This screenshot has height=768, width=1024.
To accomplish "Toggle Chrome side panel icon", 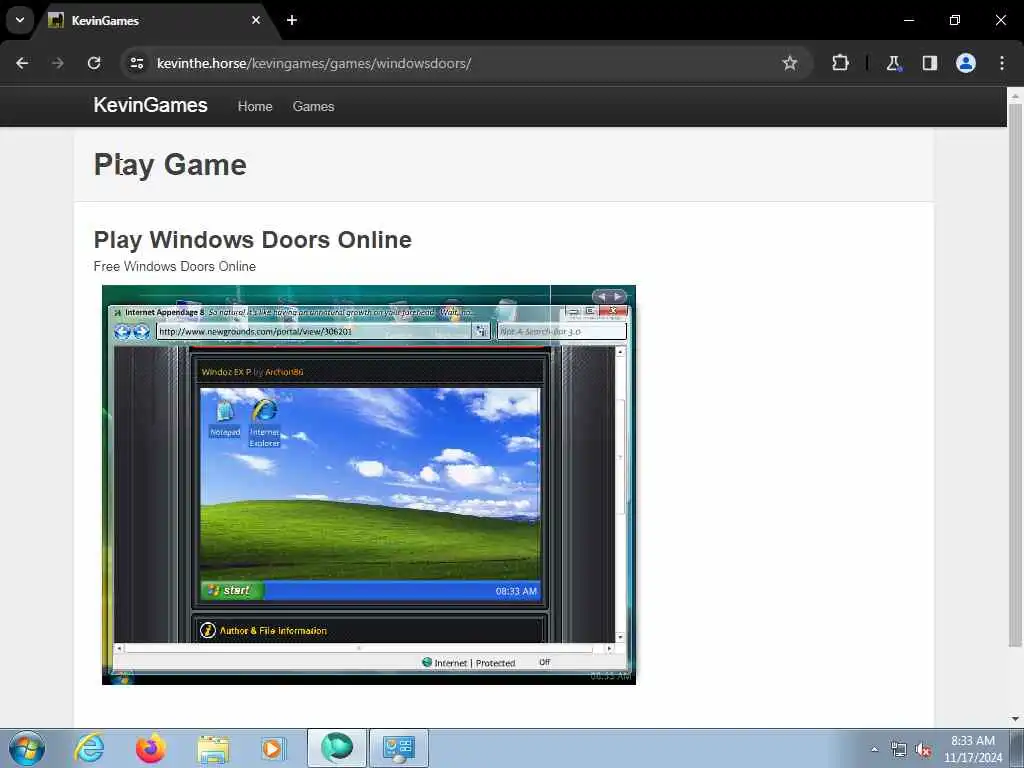I will tap(929, 63).
